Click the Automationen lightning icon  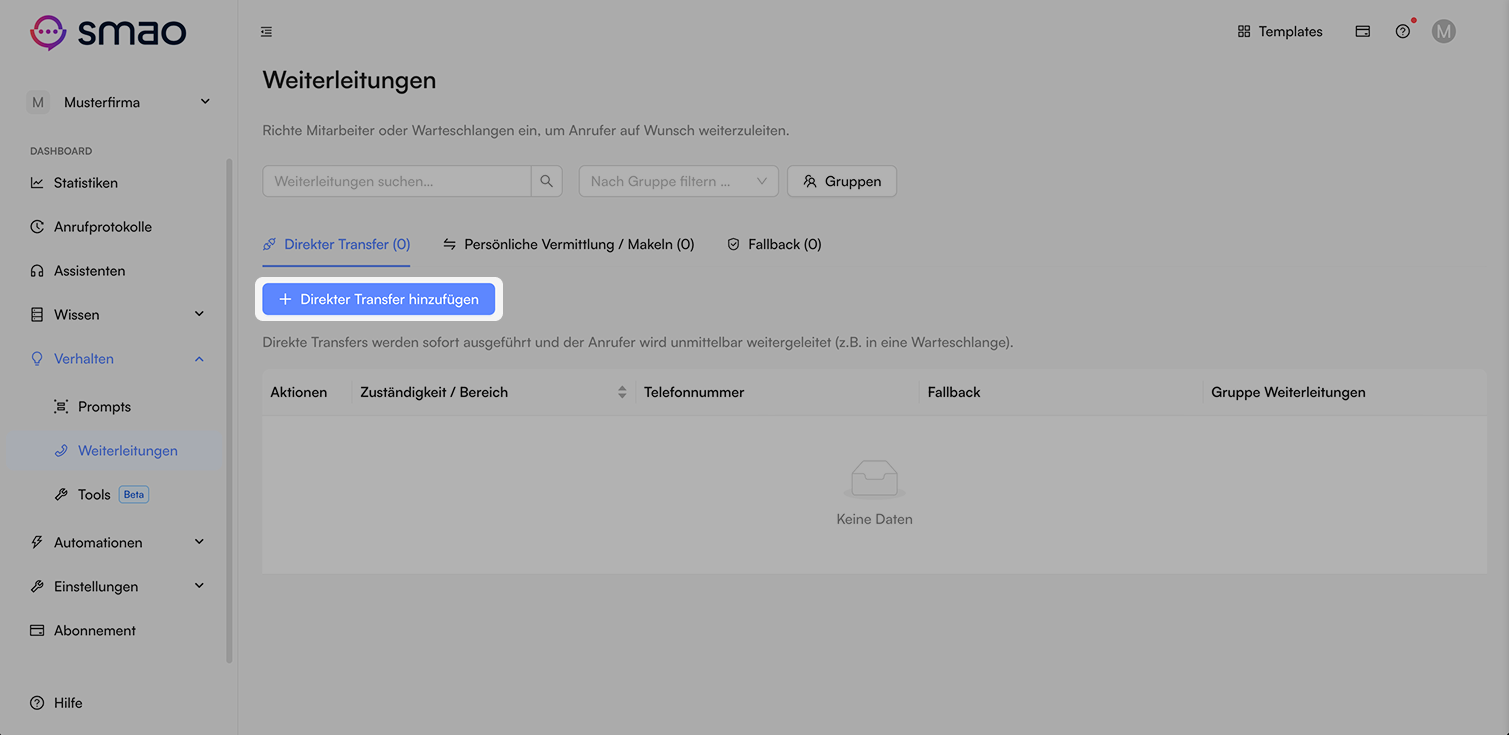tap(37, 543)
